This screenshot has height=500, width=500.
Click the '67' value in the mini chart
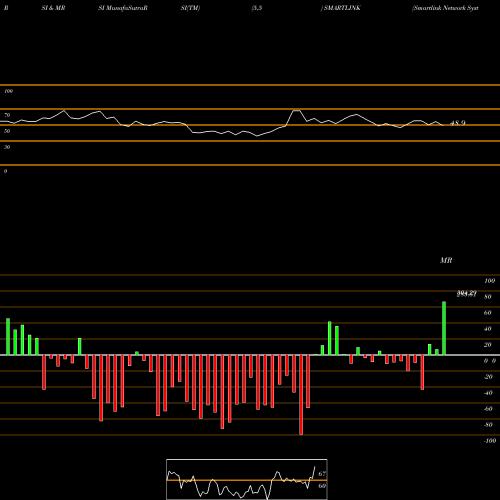point(322,474)
